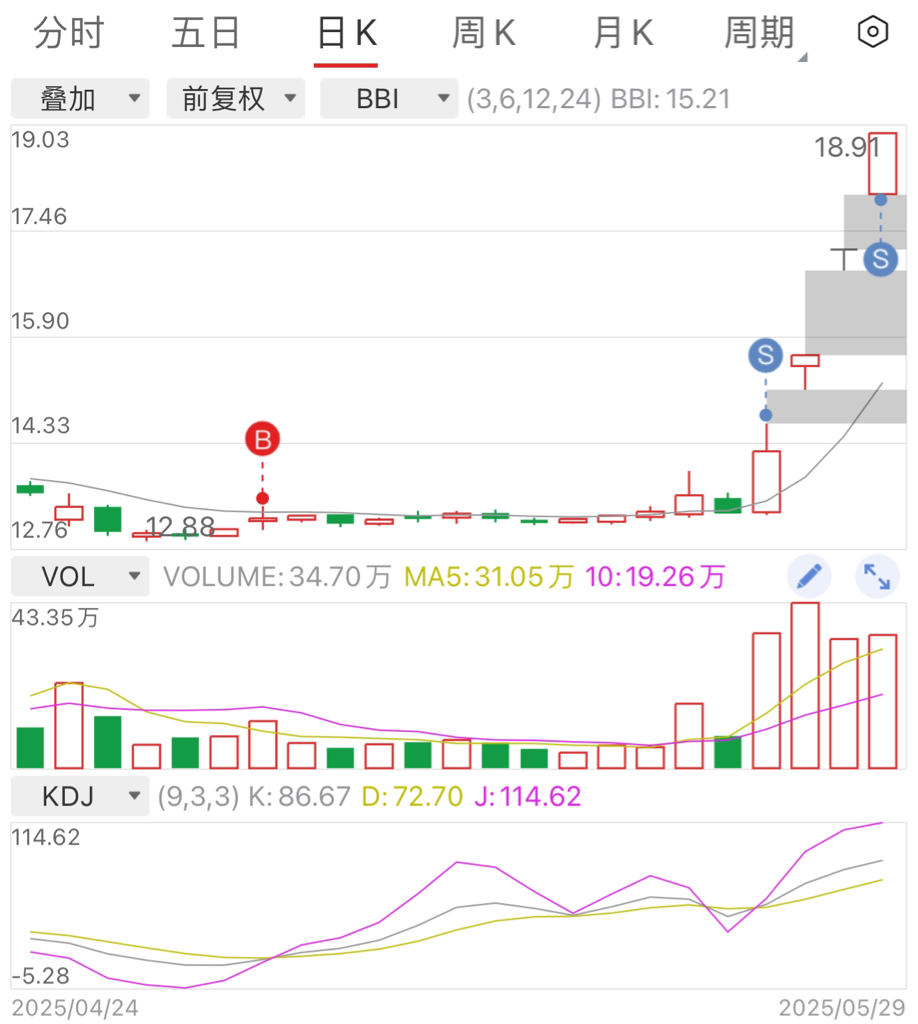This screenshot has height=1024, width=918.
Task: Open the 前复权 adjustment dropdown
Action: point(236,99)
